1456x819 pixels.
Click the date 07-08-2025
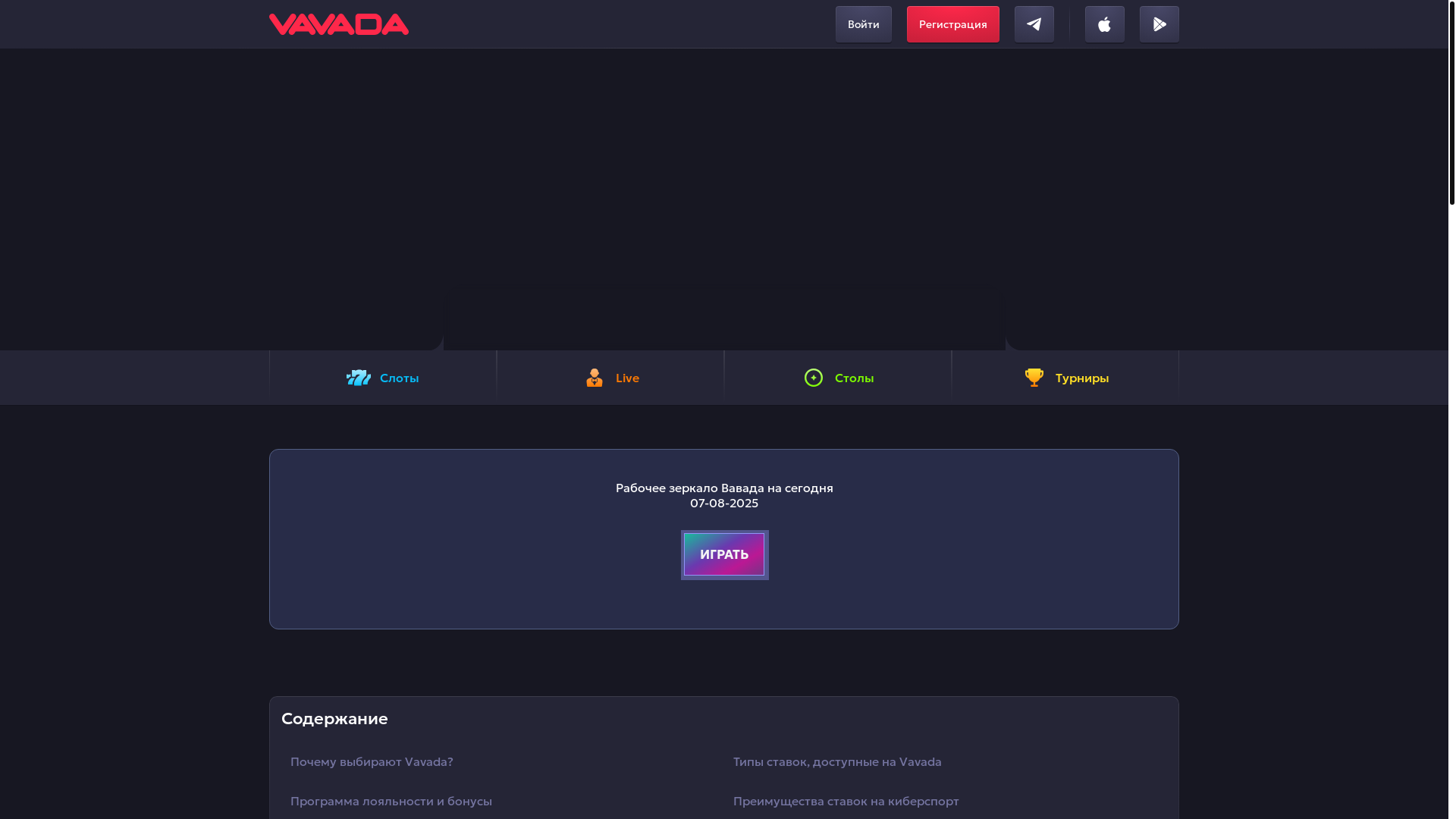pos(724,504)
